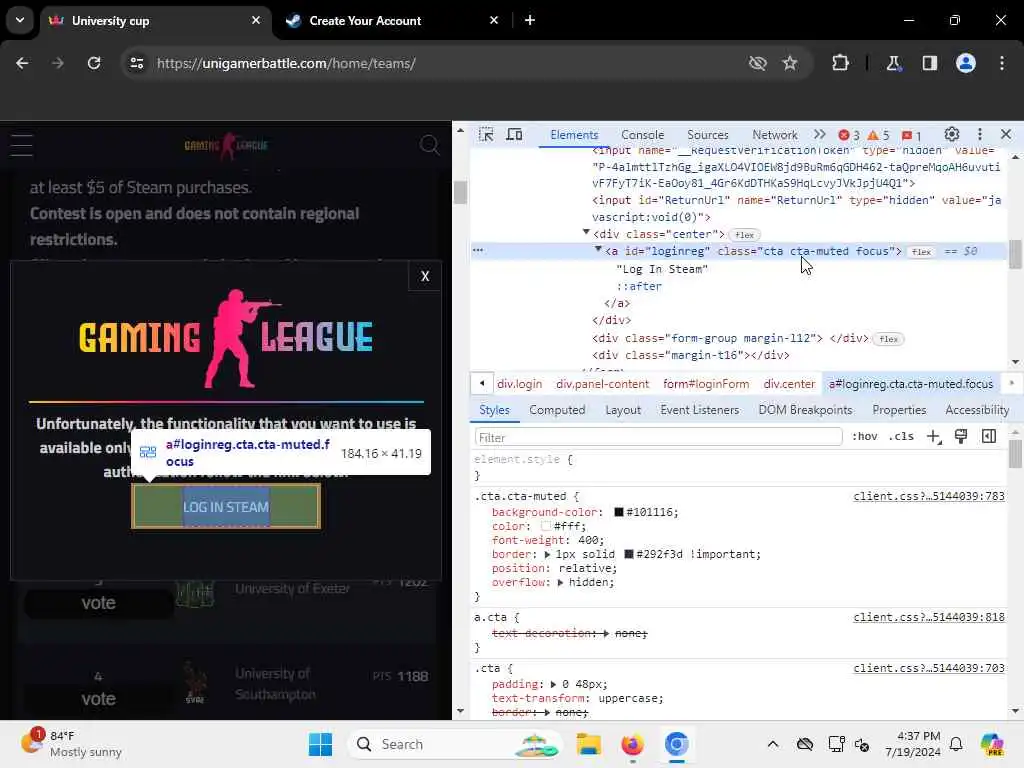Collapse the a#loginreg element node
1024x768 pixels.
pos(598,249)
